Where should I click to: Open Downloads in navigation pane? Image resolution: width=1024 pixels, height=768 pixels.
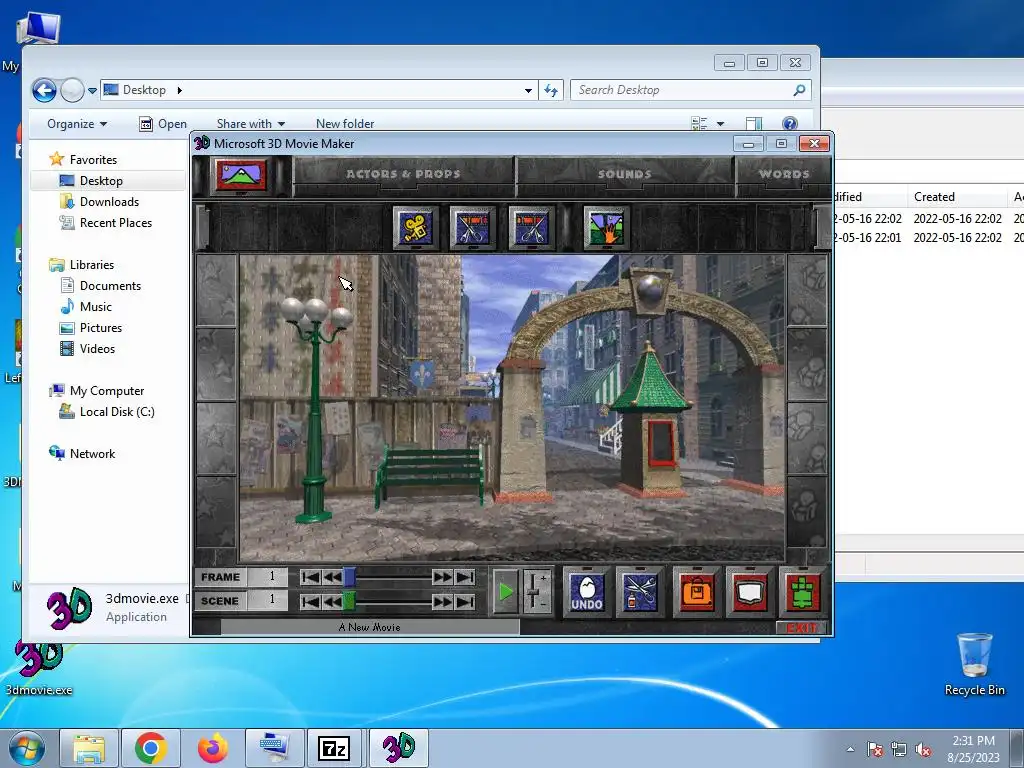(x=109, y=202)
